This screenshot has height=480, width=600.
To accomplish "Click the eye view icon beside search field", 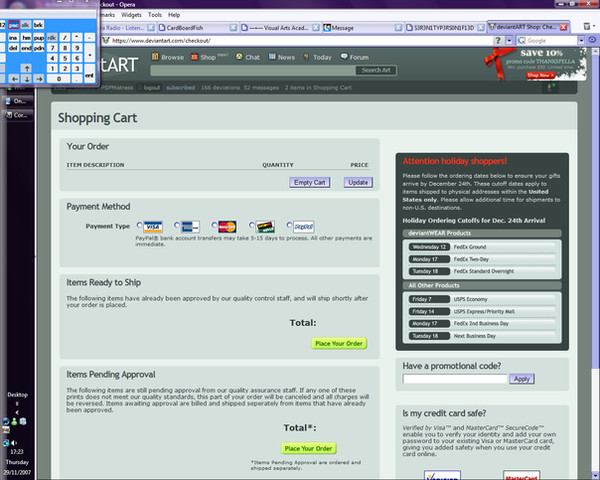I will coord(592,40).
